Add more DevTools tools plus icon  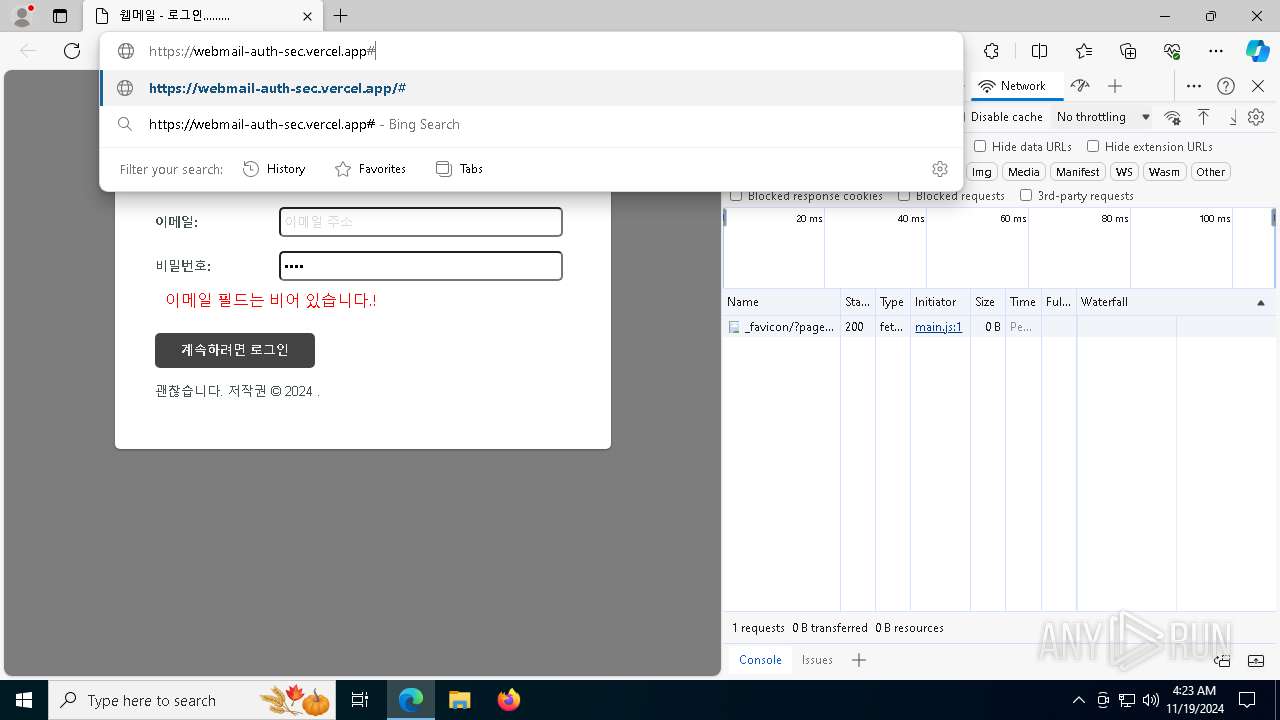1115,86
